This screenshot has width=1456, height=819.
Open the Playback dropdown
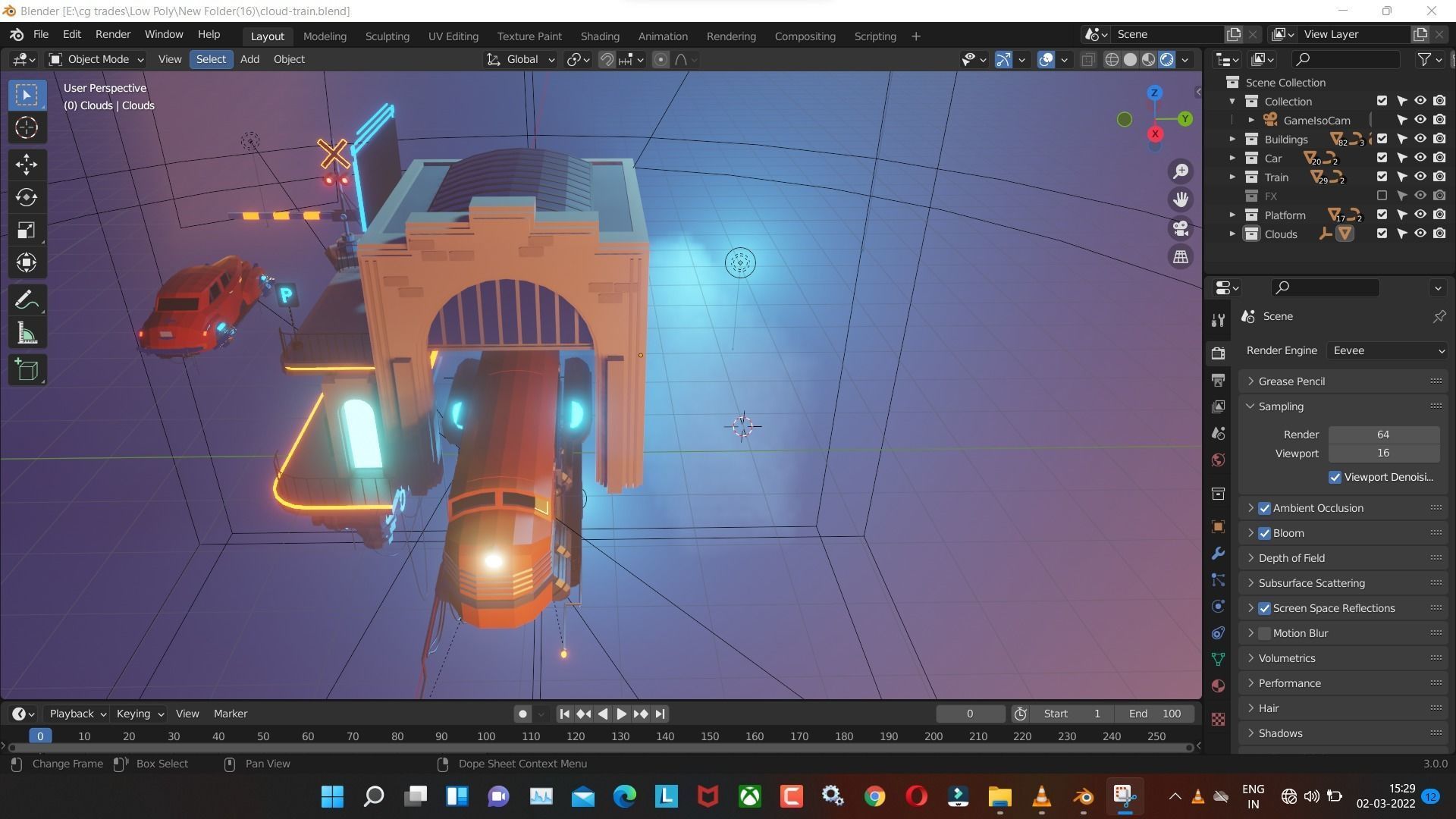coord(77,714)
